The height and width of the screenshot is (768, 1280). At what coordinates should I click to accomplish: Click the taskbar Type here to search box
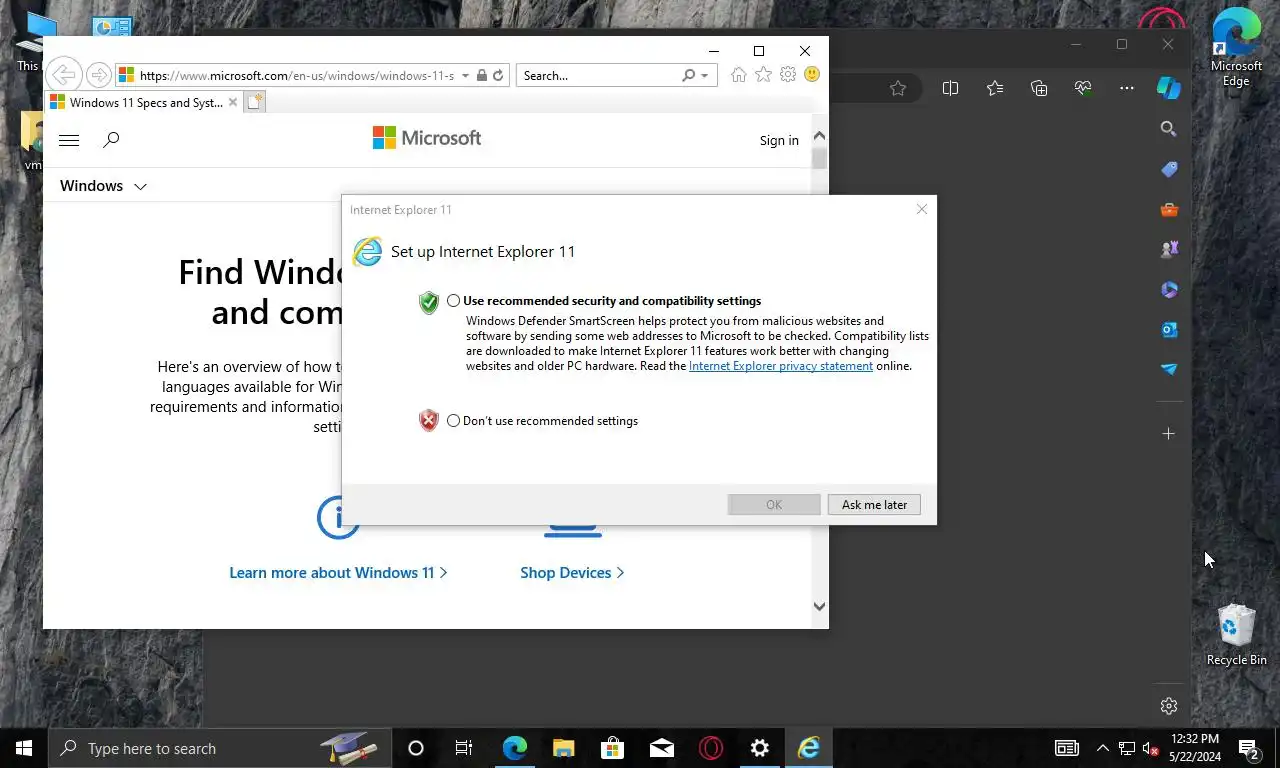point(220,748)
